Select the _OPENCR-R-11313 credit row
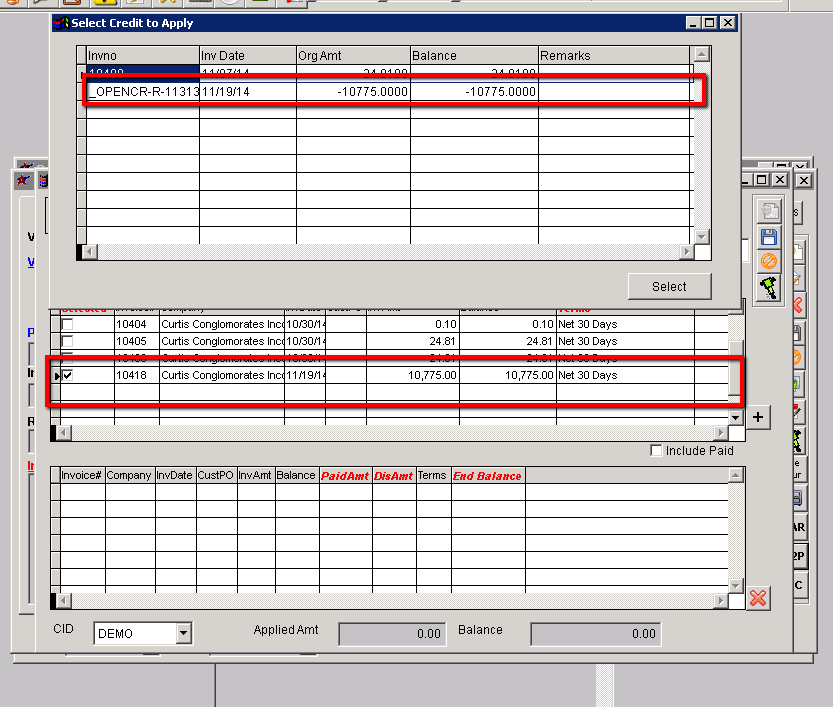Image resolution: width=833 pixels, height=707 pixels. pos(142,92)
